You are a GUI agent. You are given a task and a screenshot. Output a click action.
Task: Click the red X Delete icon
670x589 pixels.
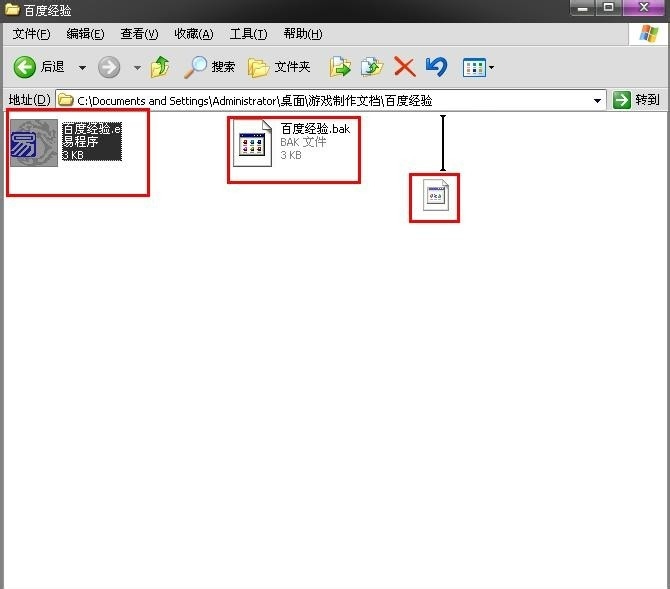[x=404, y=67]
